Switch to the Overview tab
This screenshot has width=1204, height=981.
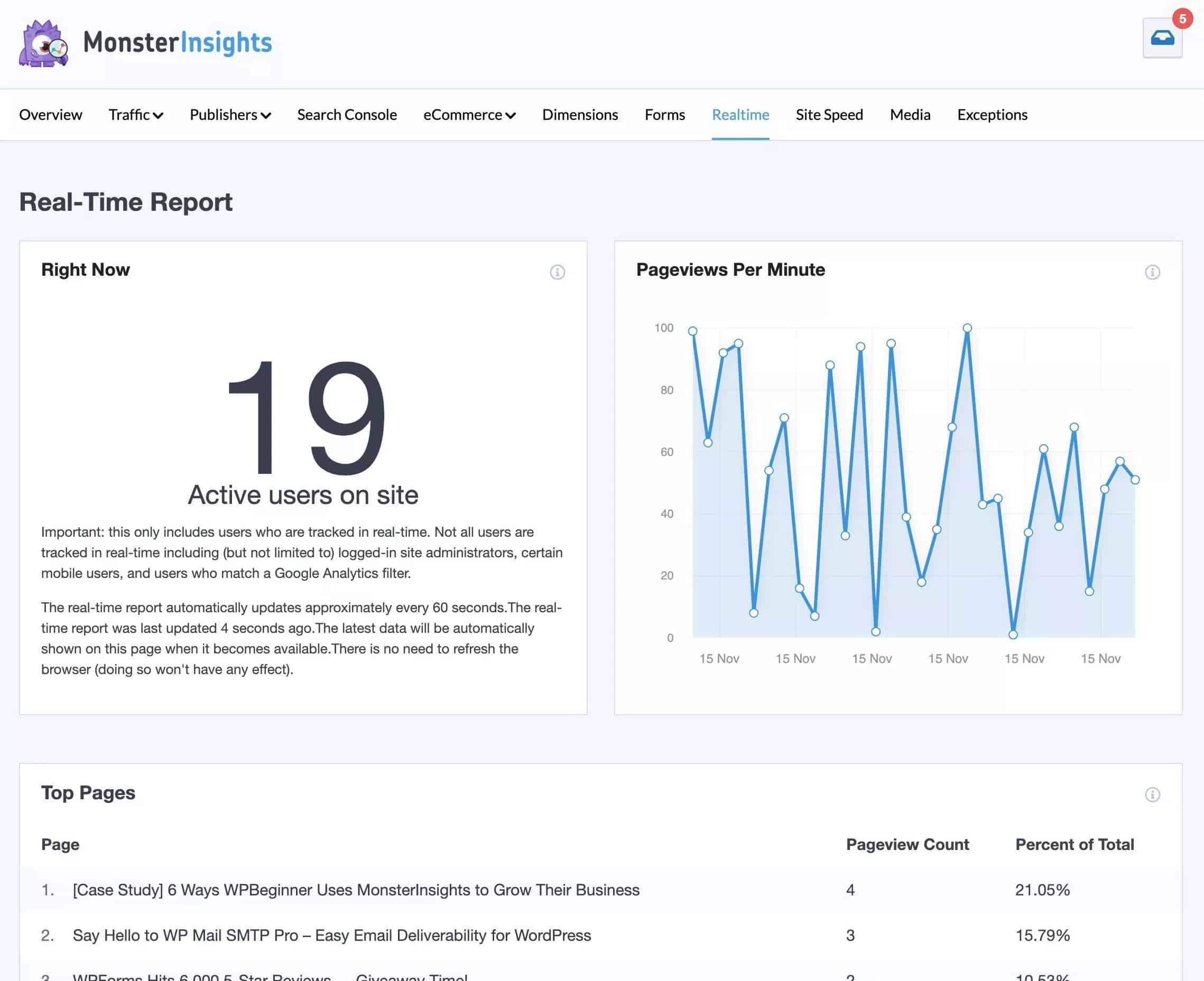click(50, 115)
